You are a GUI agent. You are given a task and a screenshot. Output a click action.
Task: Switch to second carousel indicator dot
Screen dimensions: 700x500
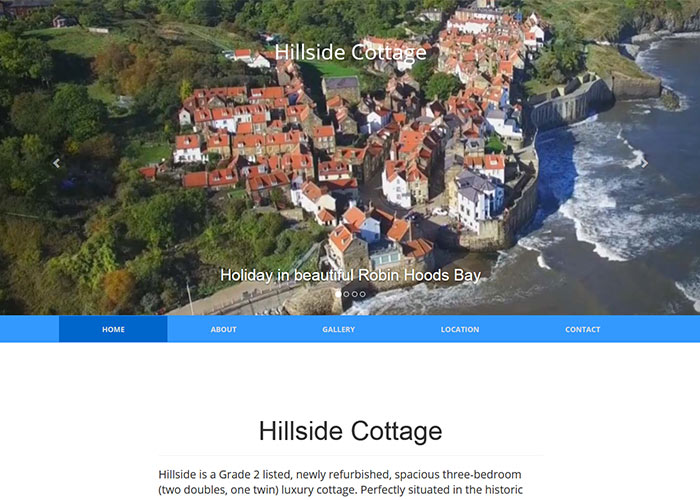click(346, 294)
